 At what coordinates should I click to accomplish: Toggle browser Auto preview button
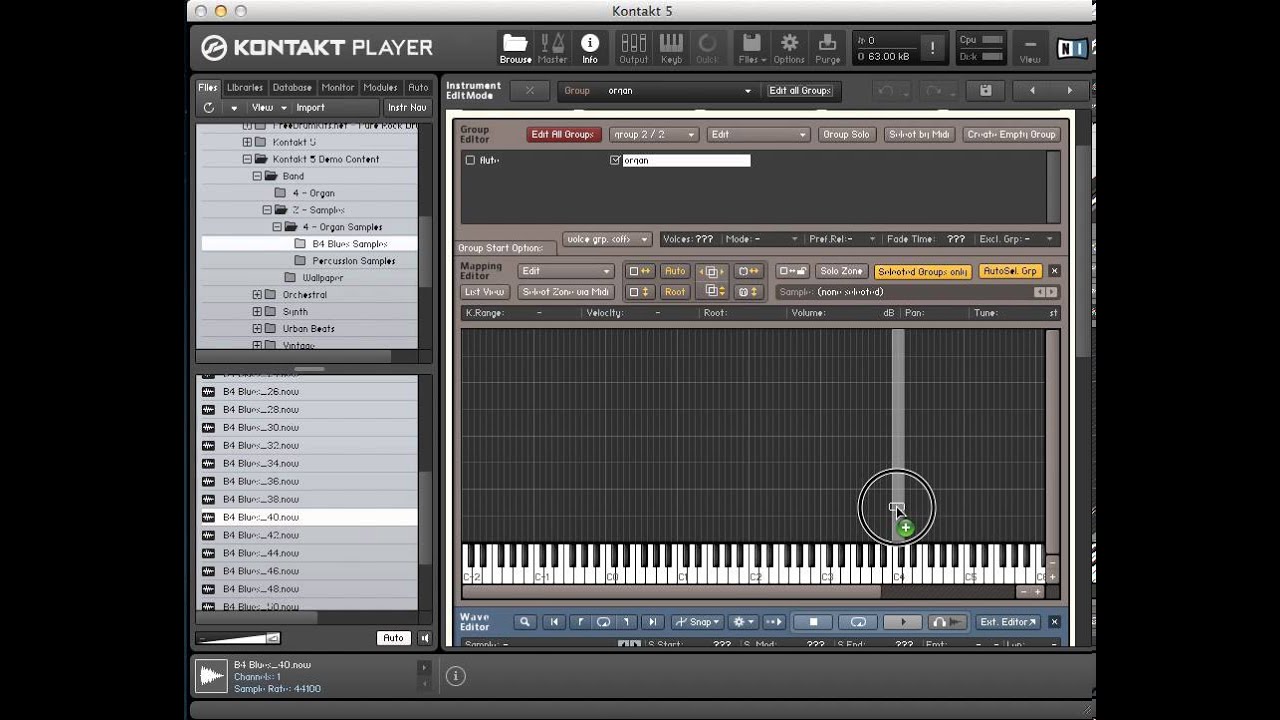point(393,638)
